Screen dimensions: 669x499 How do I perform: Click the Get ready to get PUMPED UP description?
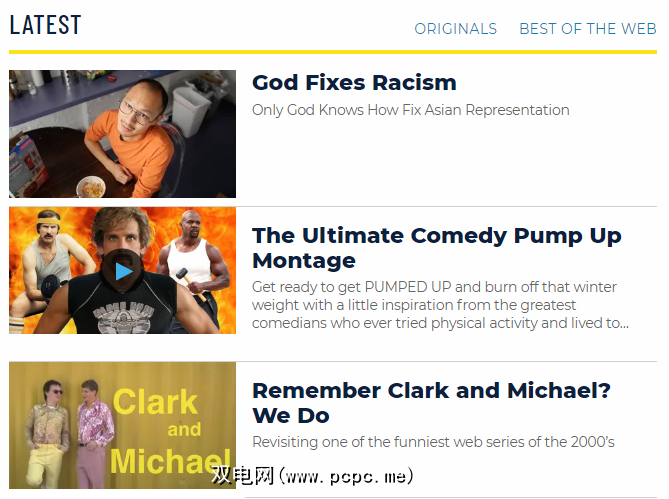440,305
